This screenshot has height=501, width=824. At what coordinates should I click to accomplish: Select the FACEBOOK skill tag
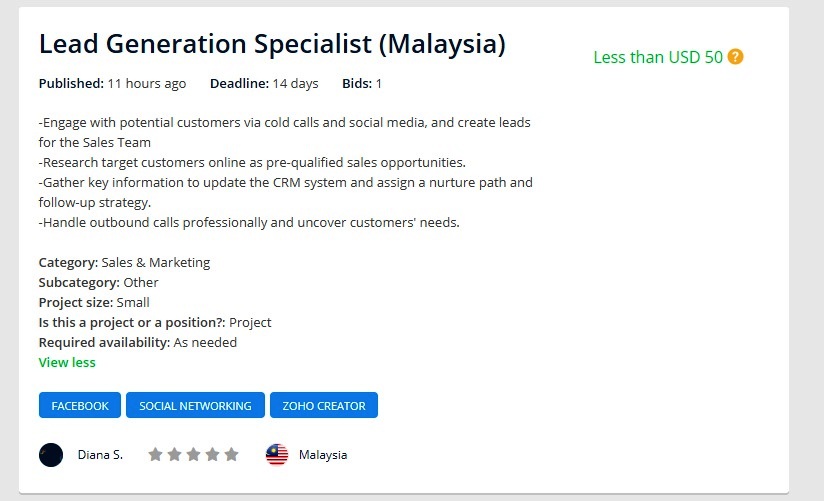pyautogui.click(x=80, y=406)
